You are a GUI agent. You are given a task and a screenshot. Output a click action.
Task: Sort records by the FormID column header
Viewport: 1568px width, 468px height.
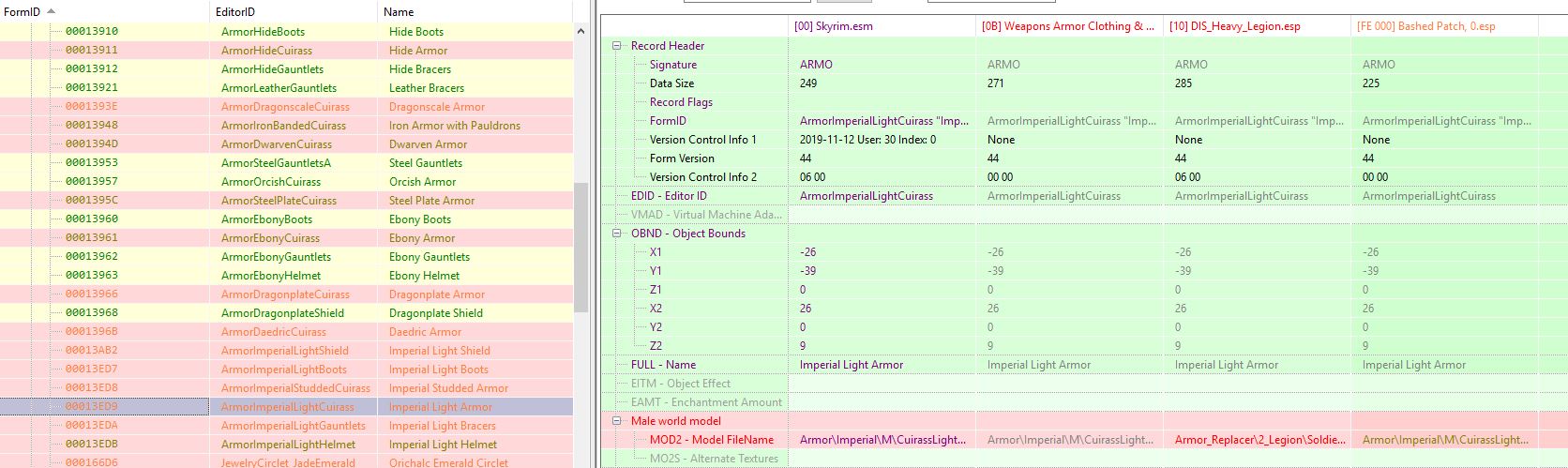coord(104,11)
